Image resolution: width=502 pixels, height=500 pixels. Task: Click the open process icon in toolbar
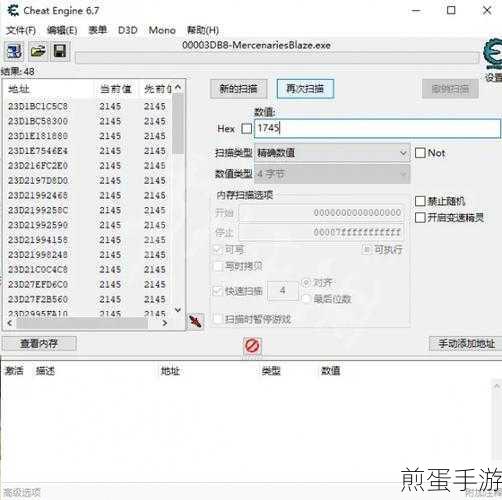tap(14, 51)
